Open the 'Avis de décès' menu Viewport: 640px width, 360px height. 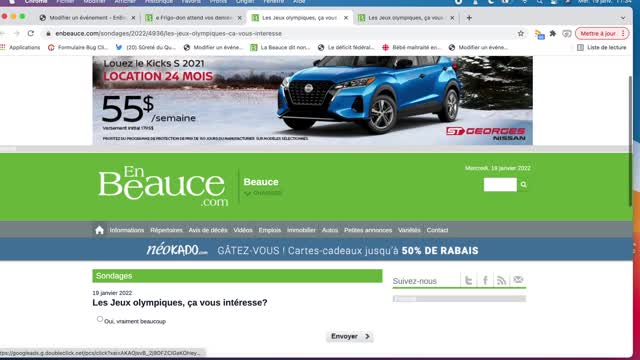208,230
